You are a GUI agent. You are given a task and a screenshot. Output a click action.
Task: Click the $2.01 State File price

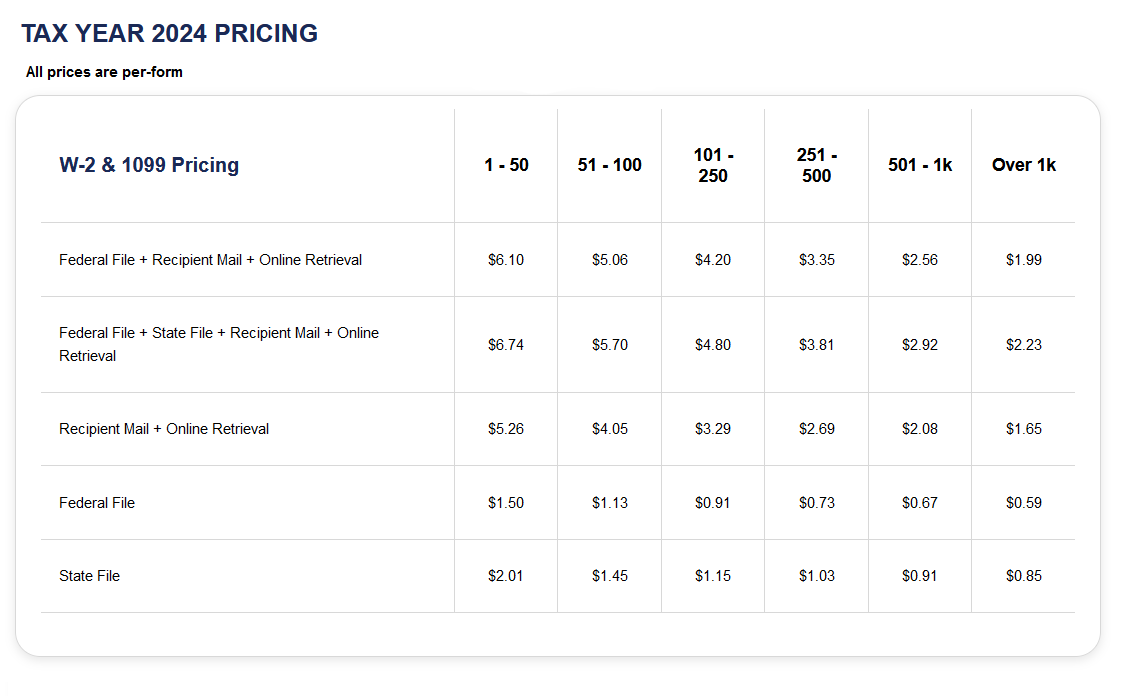[506, 576]
